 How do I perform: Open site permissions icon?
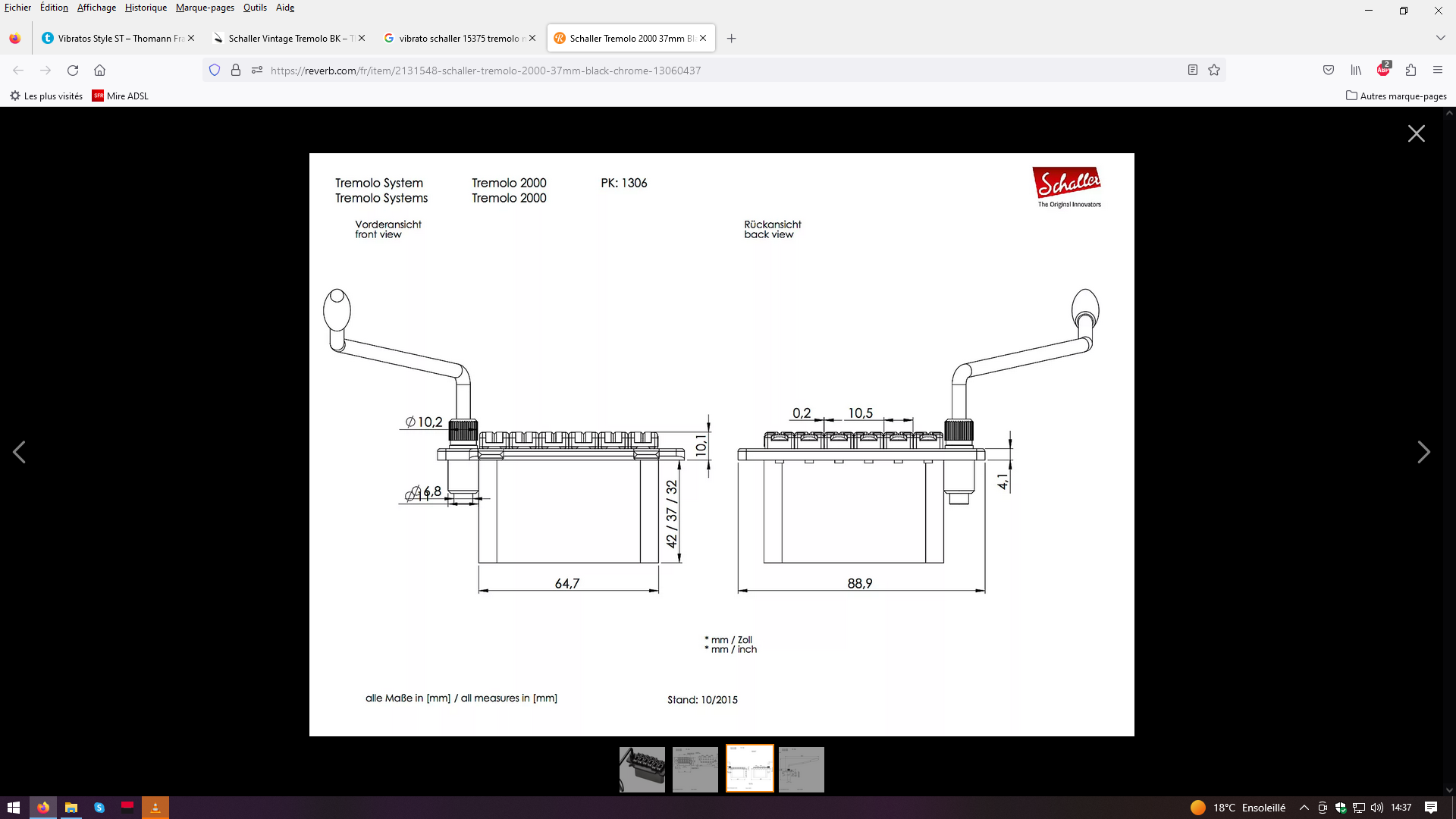coord(257,70)
